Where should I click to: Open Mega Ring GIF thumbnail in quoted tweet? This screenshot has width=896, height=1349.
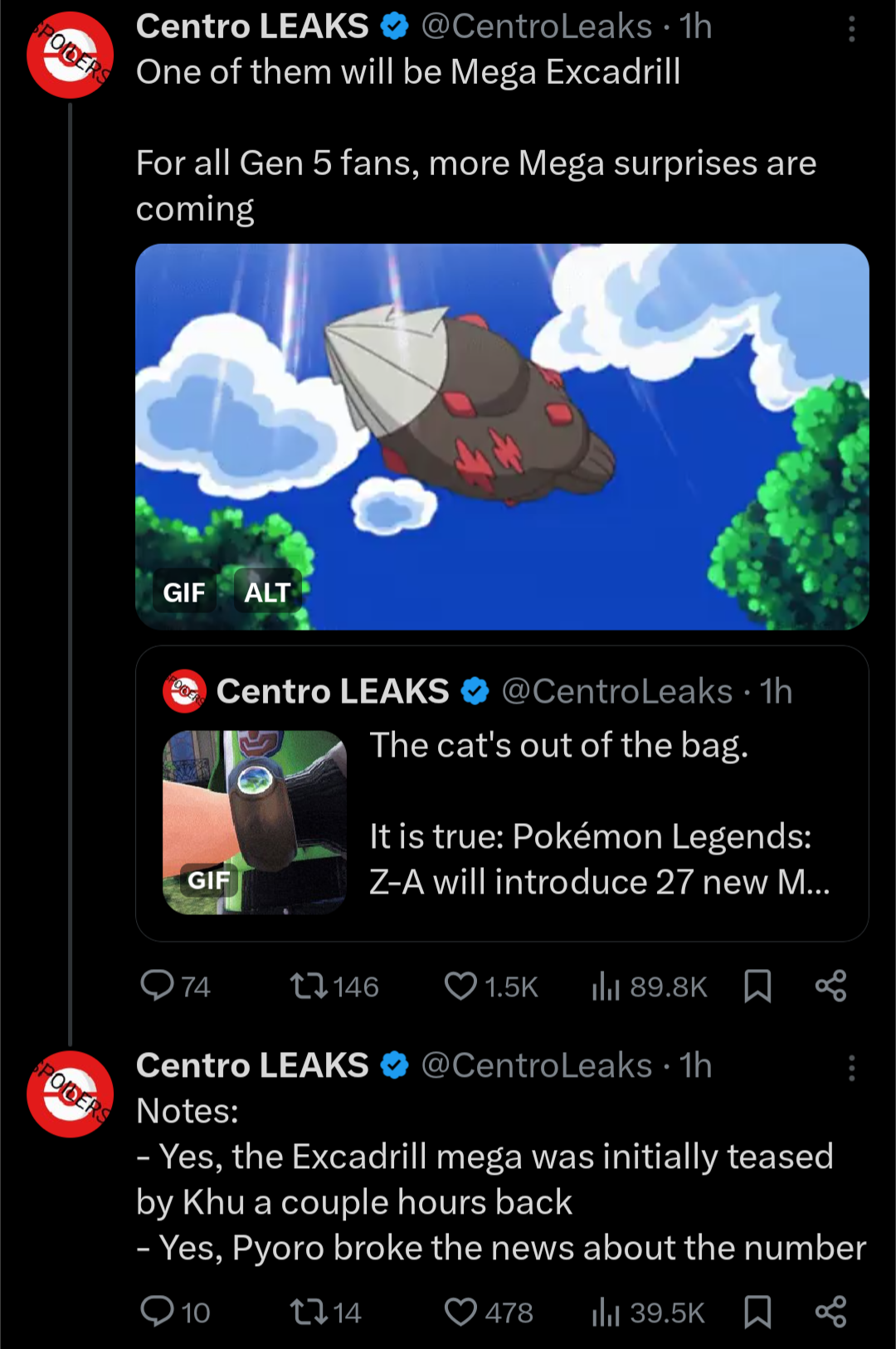(254, 821)
